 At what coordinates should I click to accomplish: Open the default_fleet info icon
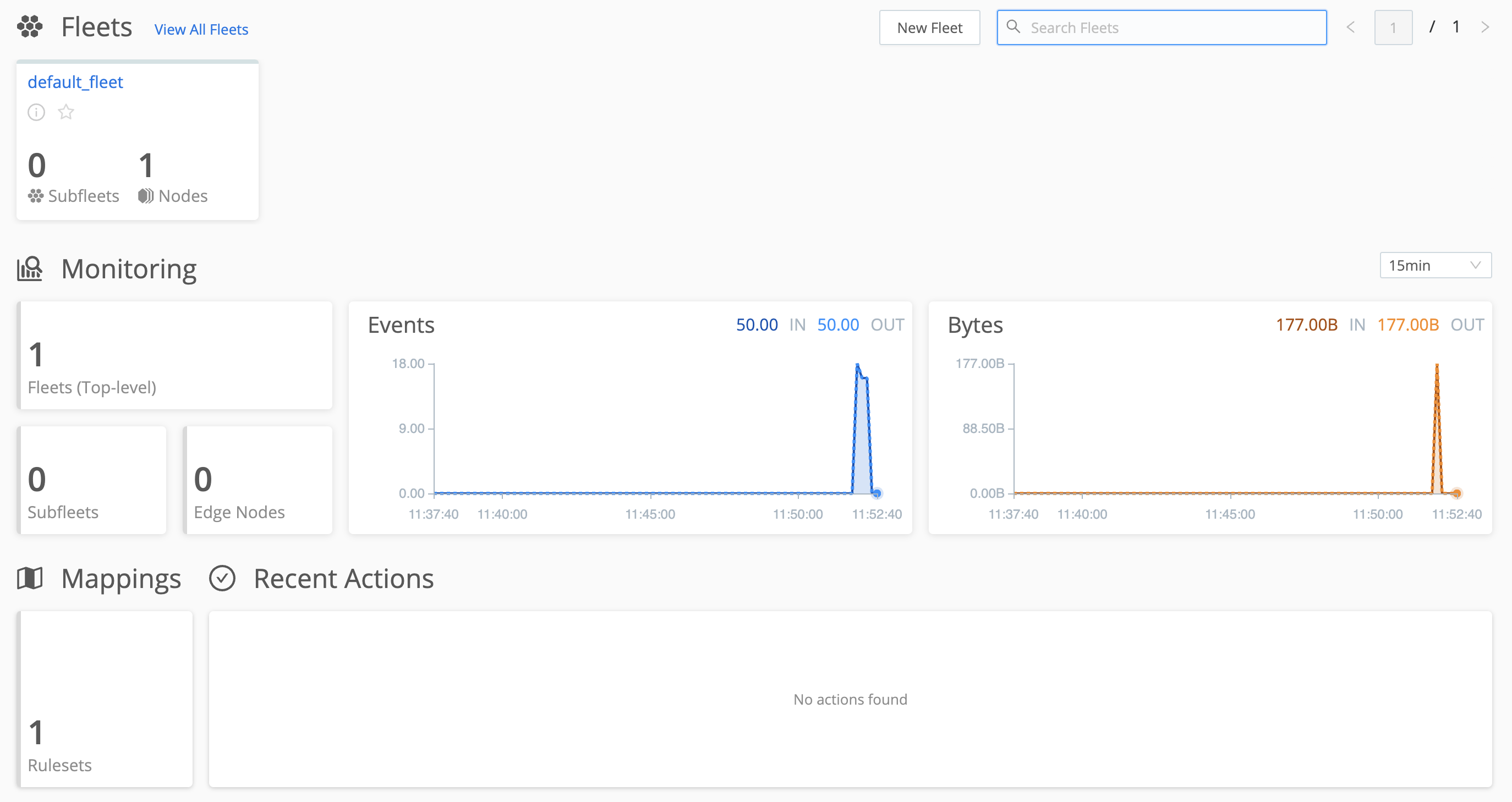[x=36, y=112]
